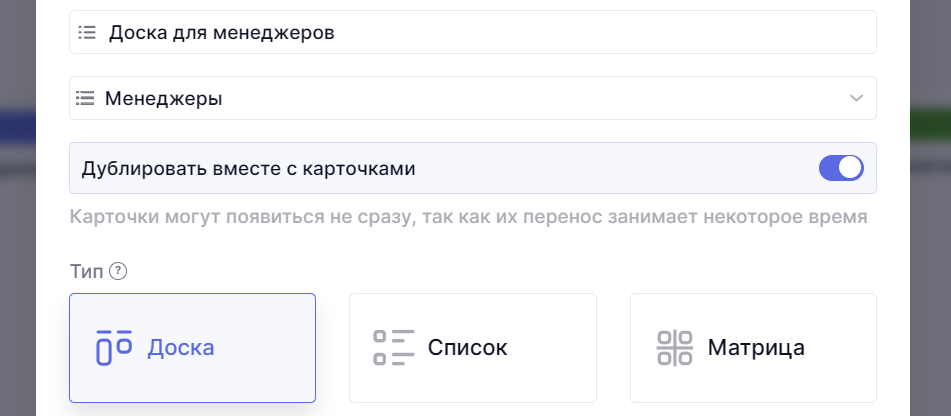Click the Тип section label
The height and width of the screenshot is (416, 951).
[x=86, y=270]
